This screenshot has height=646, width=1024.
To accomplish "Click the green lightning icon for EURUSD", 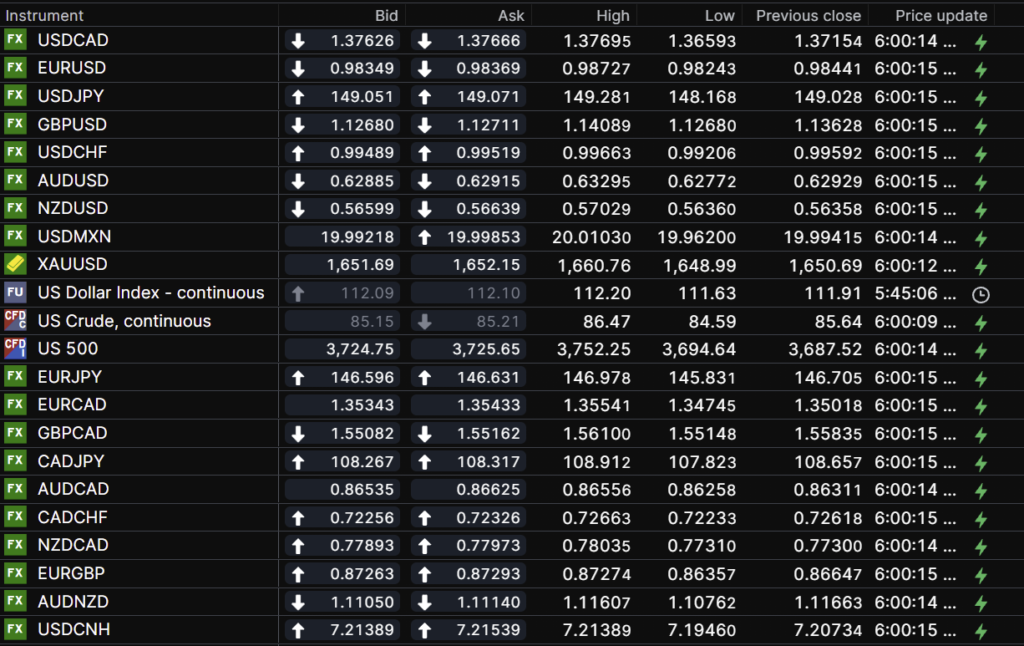I will 980,70.
